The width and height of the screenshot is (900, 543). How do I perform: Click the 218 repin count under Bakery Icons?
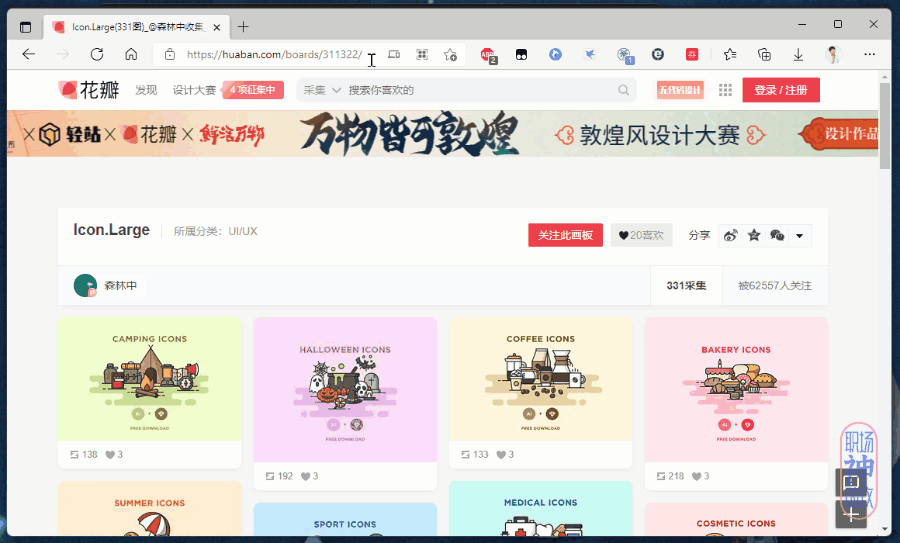tap(670, 476)
